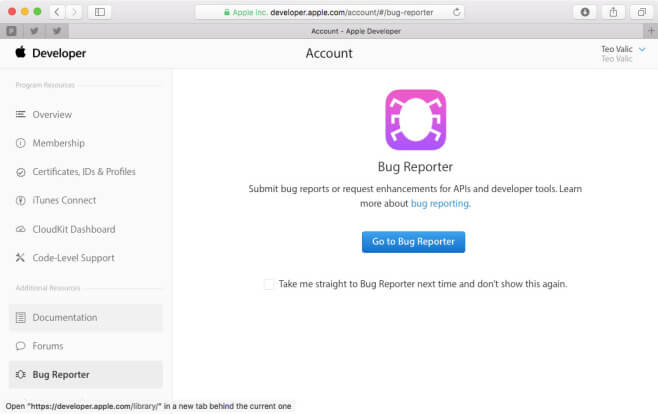
Task: Select Certificates, IDs & Profiles
Action: click(x=83, y=172)
